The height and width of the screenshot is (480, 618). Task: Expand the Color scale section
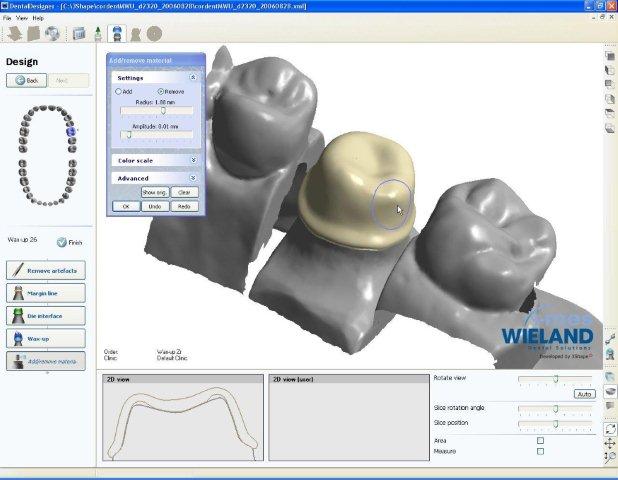coord(193,160)
